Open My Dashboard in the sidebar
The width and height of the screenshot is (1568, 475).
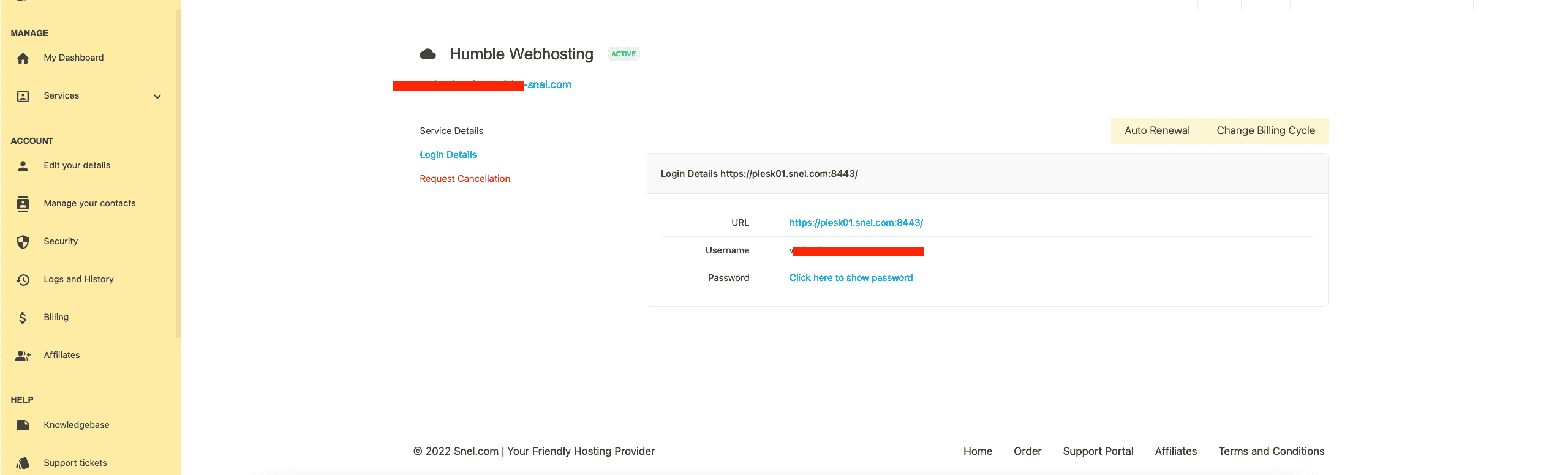pyautogui.click(x=73, y=58)
